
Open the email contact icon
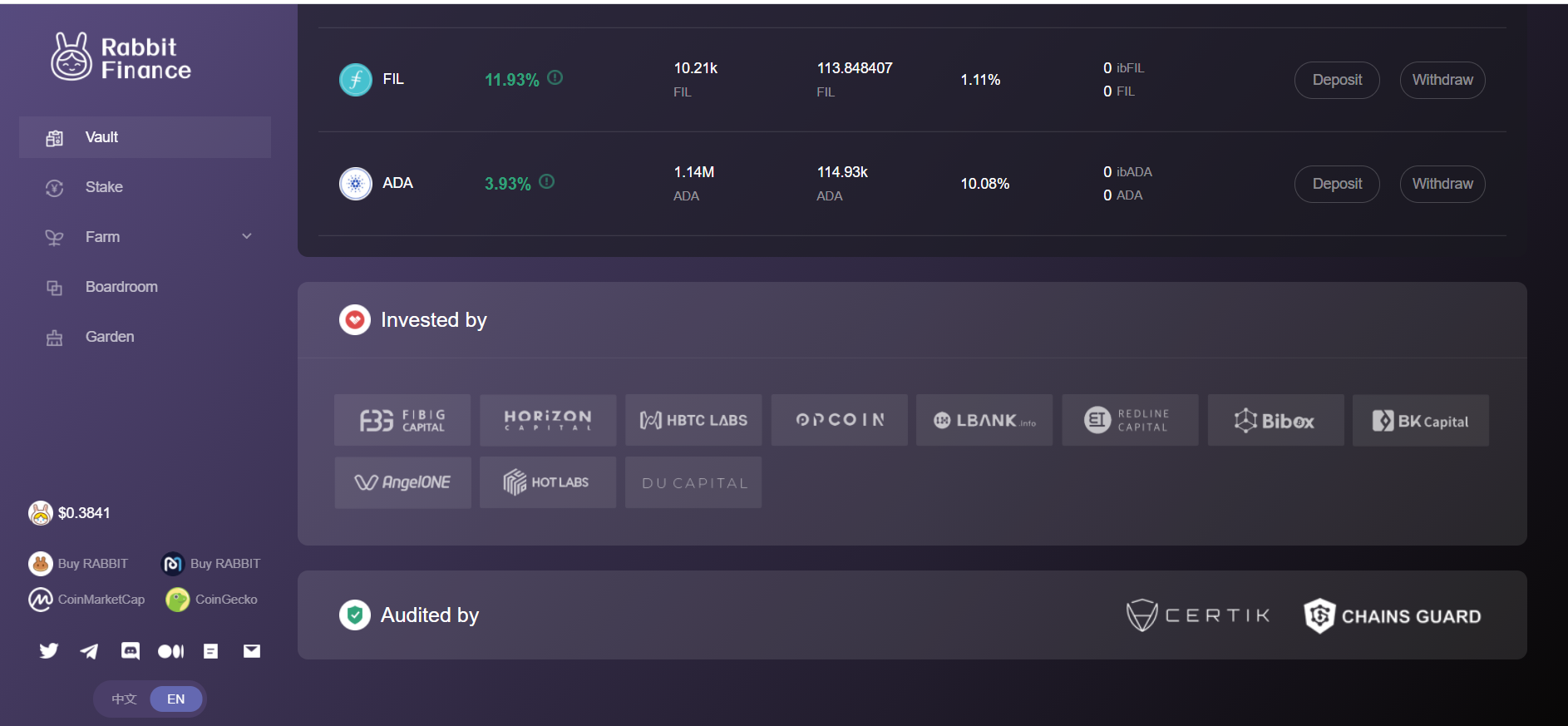(252, 651)
